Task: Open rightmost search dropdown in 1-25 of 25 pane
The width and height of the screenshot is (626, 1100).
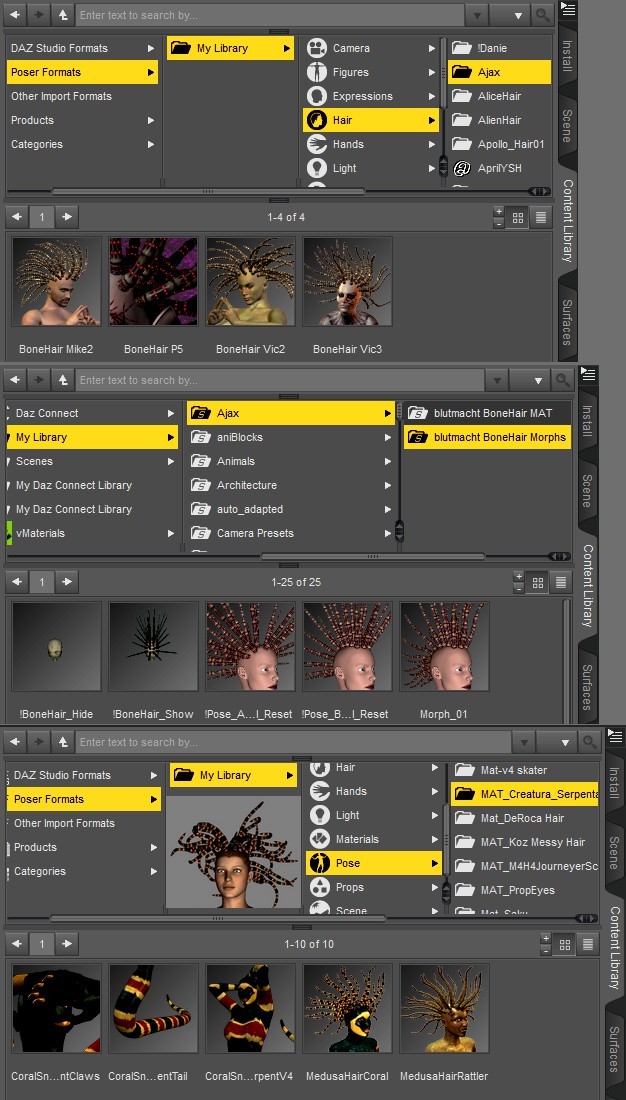Action: tap(538, 380)
